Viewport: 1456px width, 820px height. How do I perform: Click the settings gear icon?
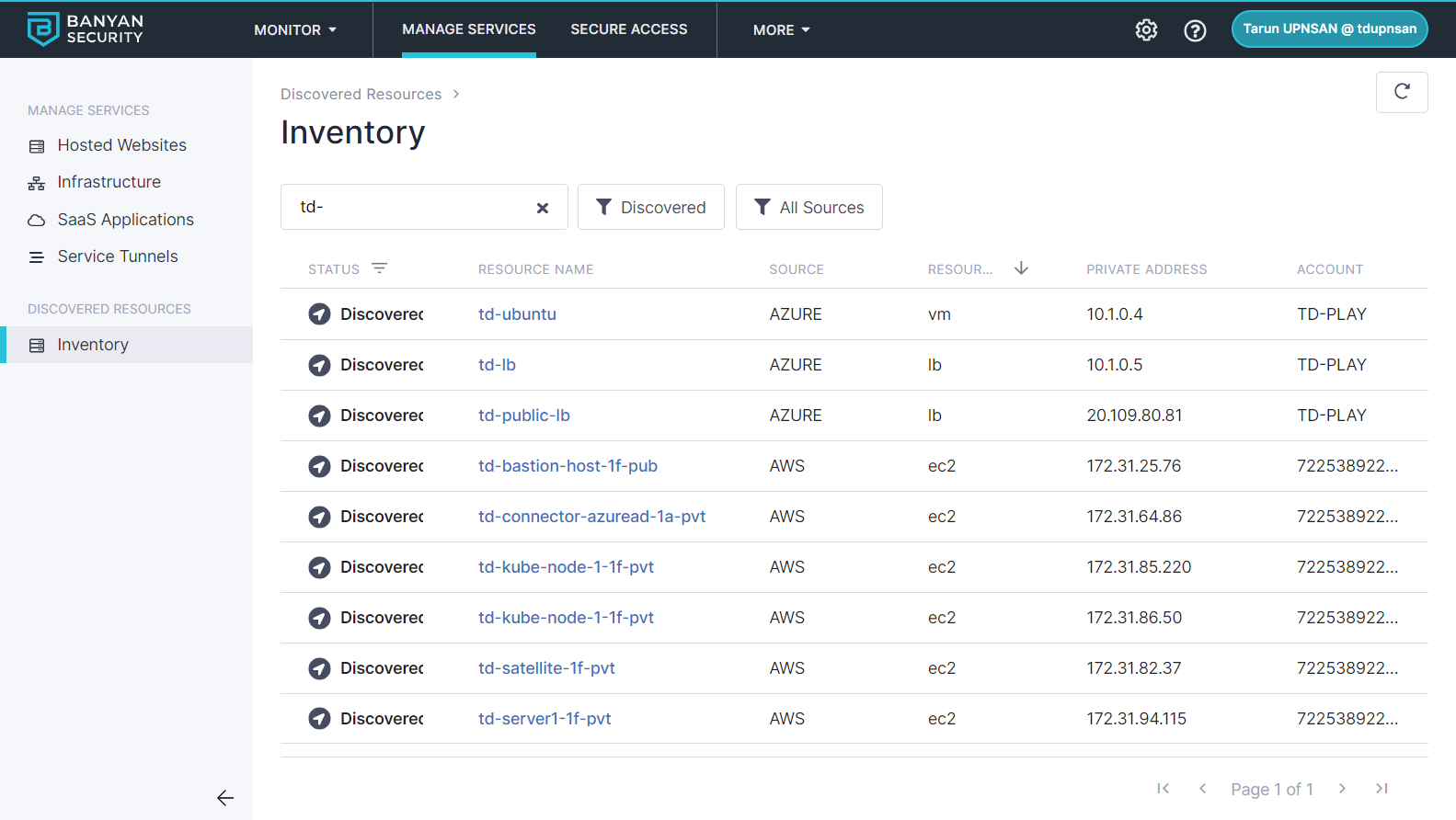point(1146,30)
